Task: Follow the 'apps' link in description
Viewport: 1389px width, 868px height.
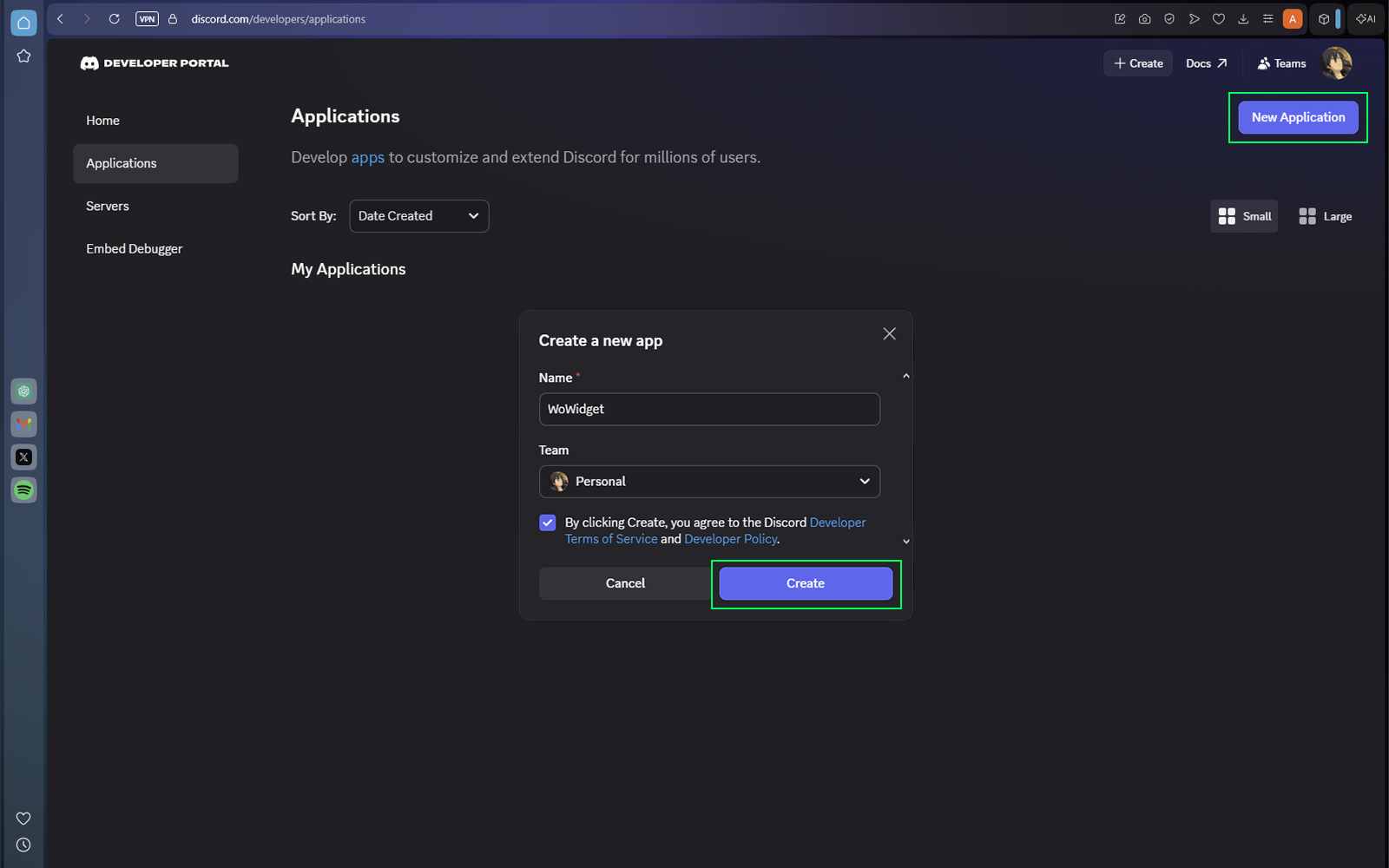Action: (367, 158)
